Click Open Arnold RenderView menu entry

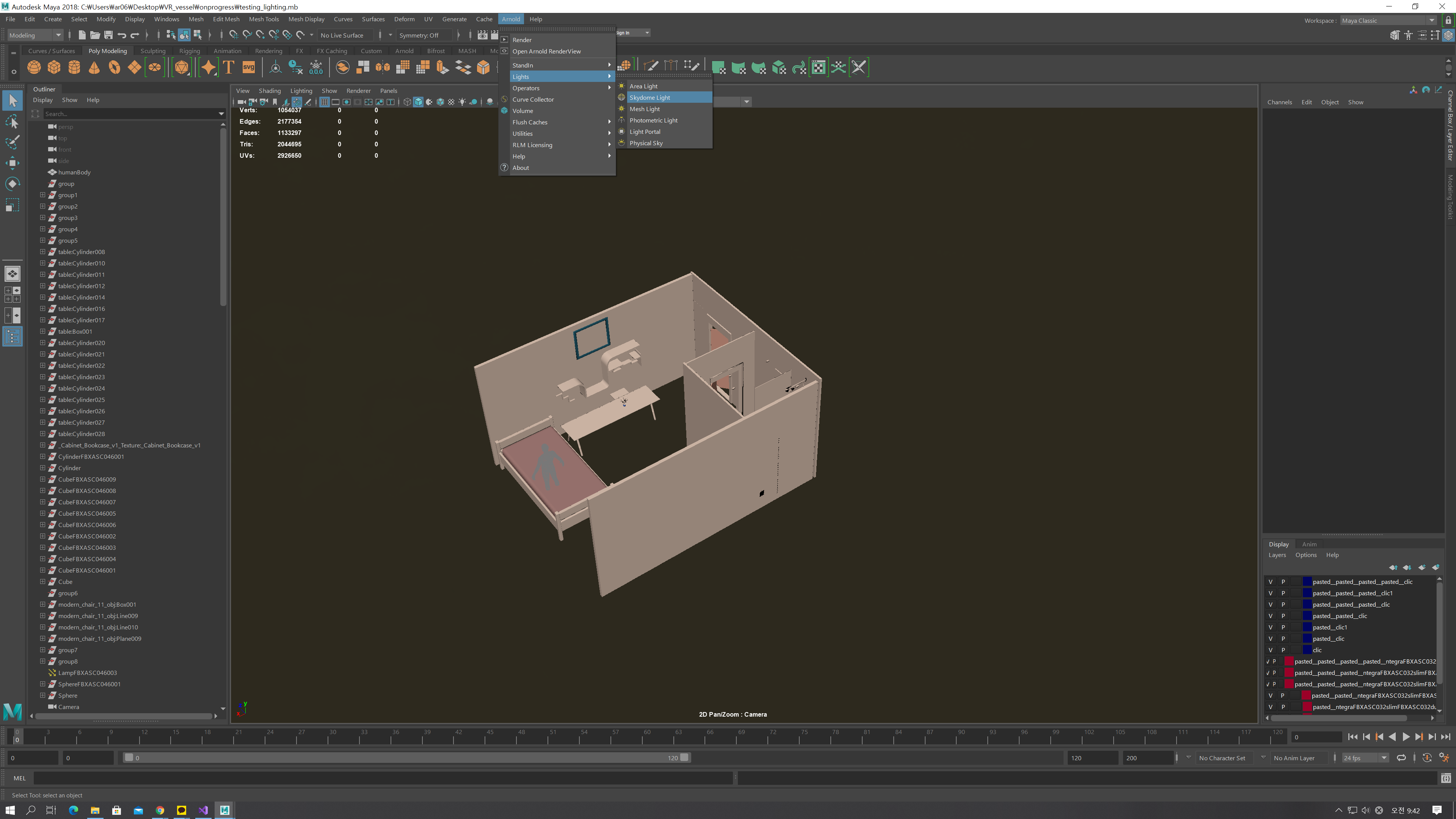[x=546, y=51]
